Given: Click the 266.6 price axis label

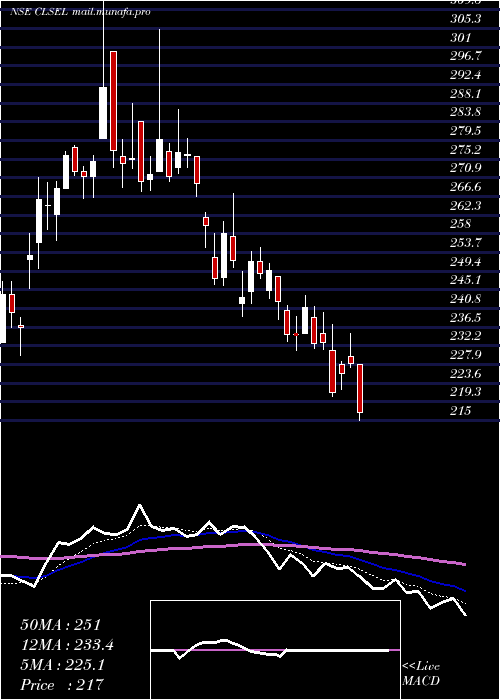Looking at the screenshot, I should pyautogui.click(x=467, y=187).
